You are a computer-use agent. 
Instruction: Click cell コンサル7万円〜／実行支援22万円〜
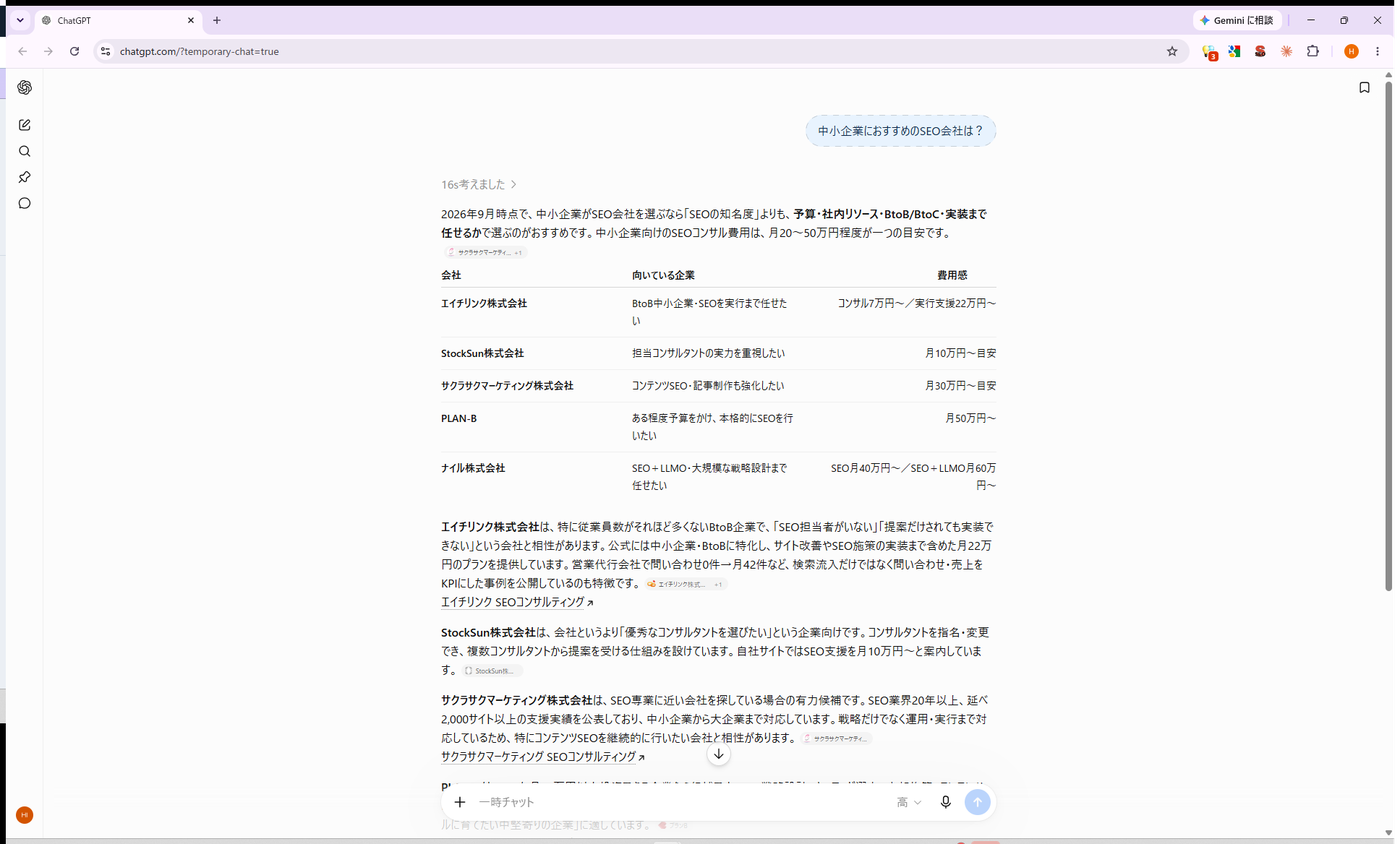[x=917, y=303]
